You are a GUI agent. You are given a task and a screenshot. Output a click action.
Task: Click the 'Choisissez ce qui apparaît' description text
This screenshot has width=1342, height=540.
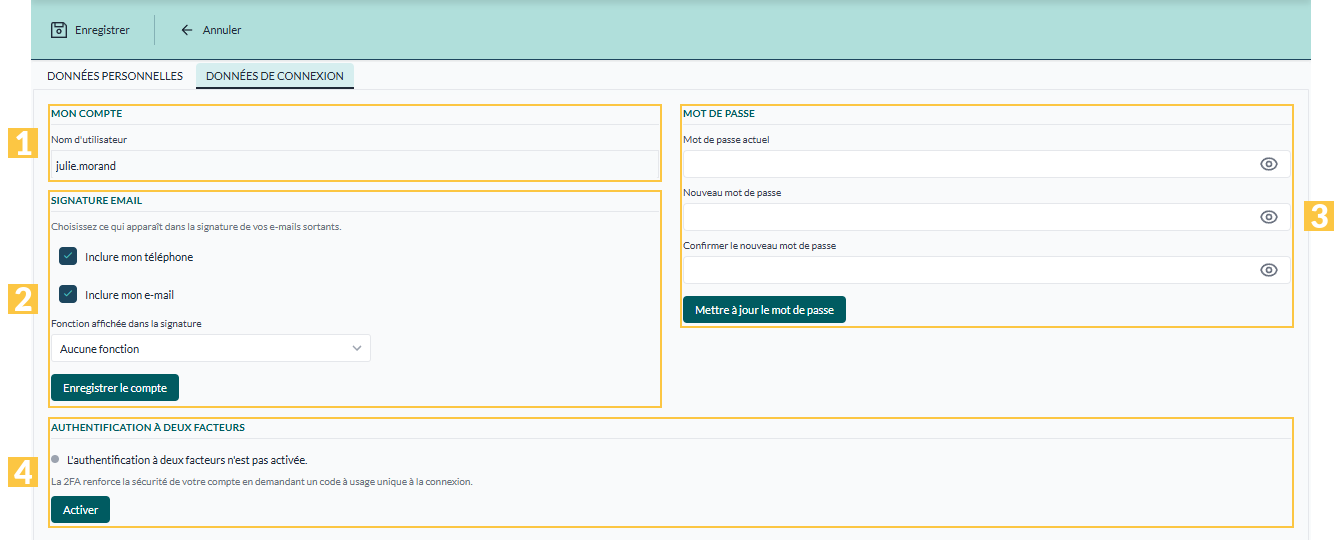[196, 227]
